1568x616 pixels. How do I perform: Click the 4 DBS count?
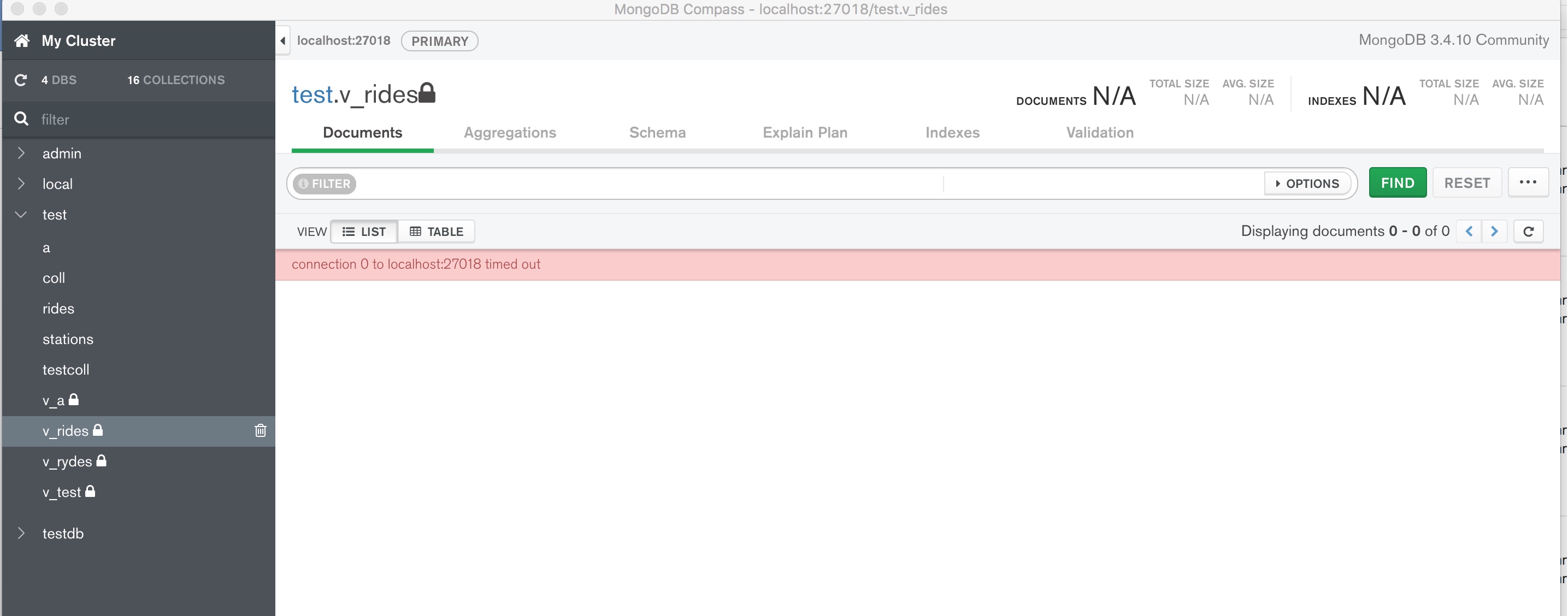coord(59,80)
